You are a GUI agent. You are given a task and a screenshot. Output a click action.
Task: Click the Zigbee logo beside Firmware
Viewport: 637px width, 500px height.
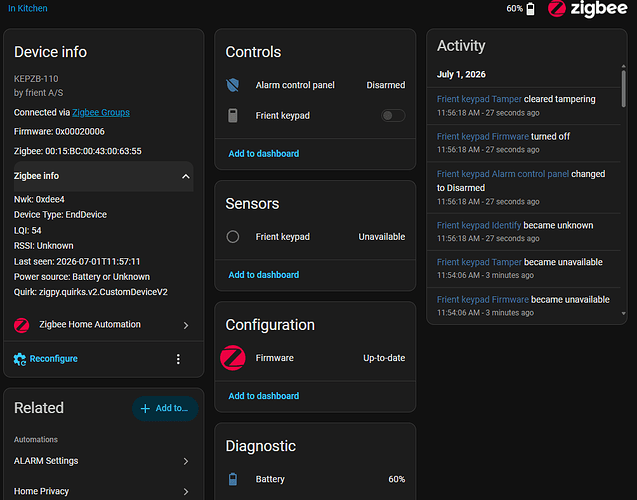click(232, 358)
